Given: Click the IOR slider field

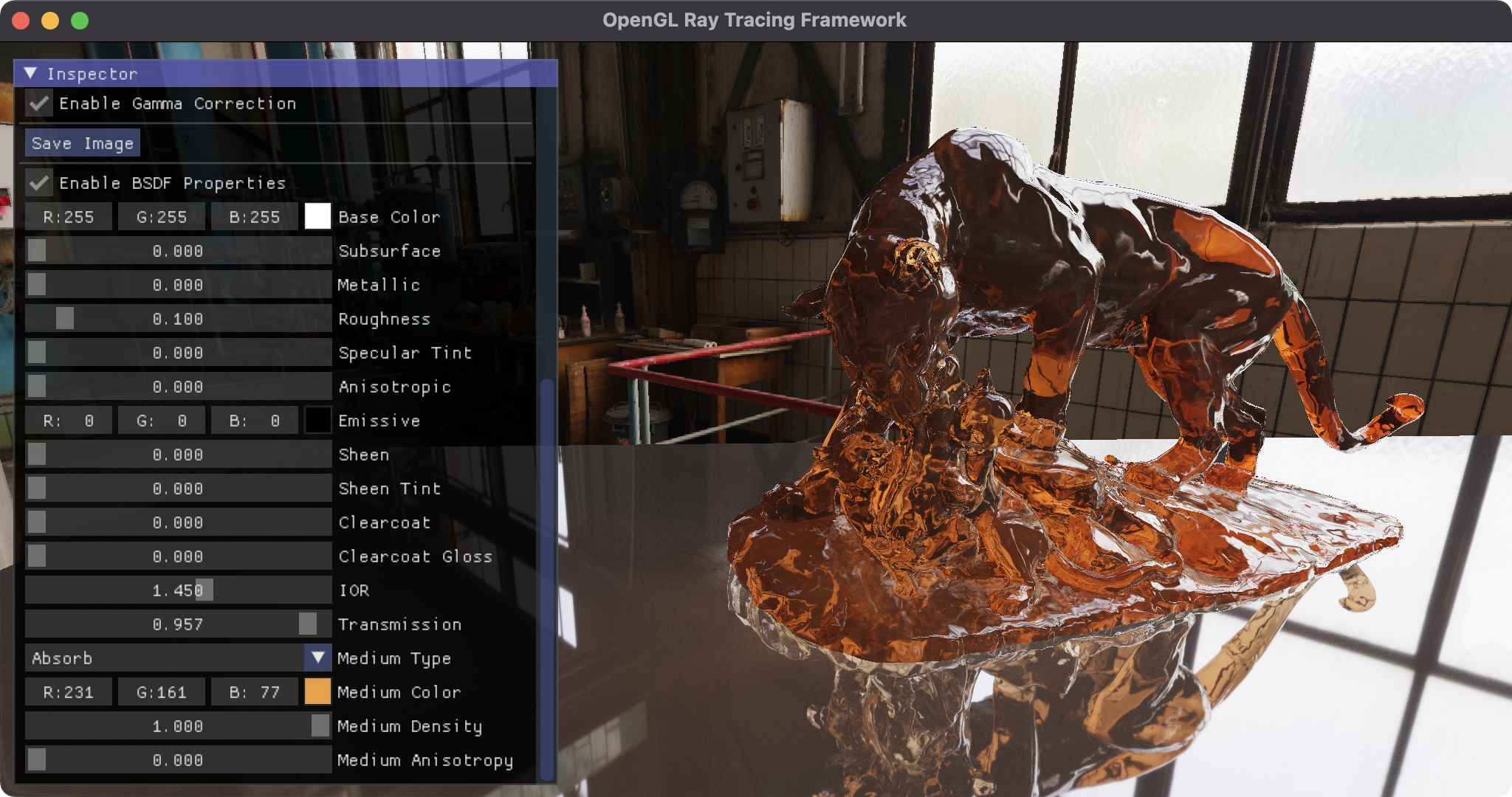Looking at the screenshot, I should coord(178,590).
